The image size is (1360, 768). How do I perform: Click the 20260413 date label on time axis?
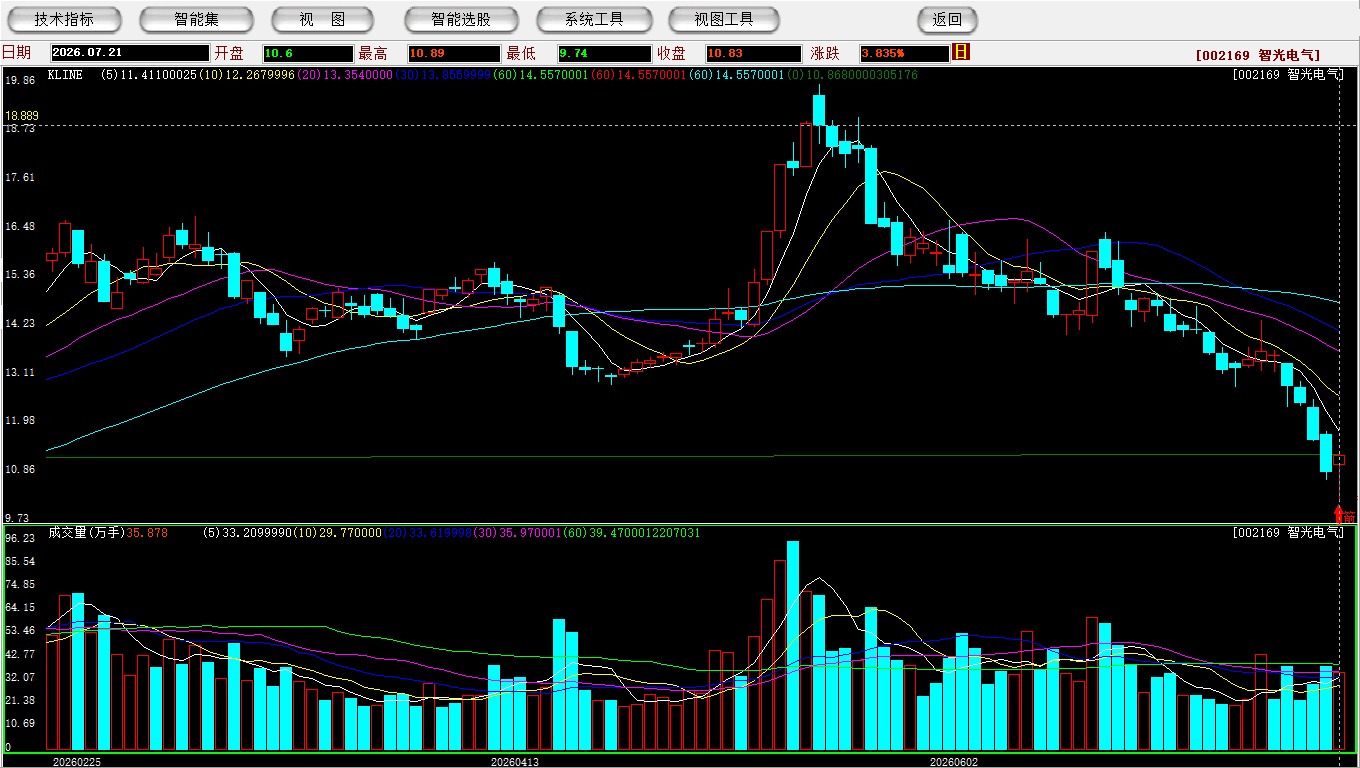click(x=514, y=761)
